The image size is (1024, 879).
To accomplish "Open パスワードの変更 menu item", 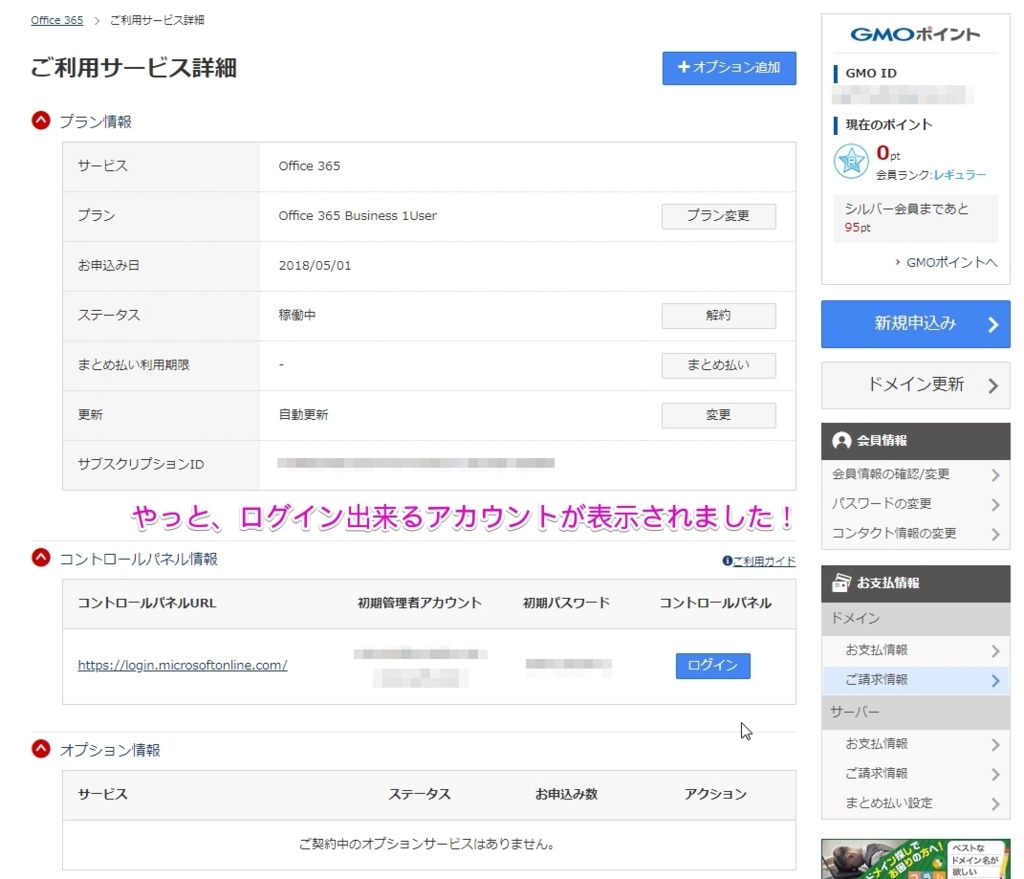I will point(915,503).
